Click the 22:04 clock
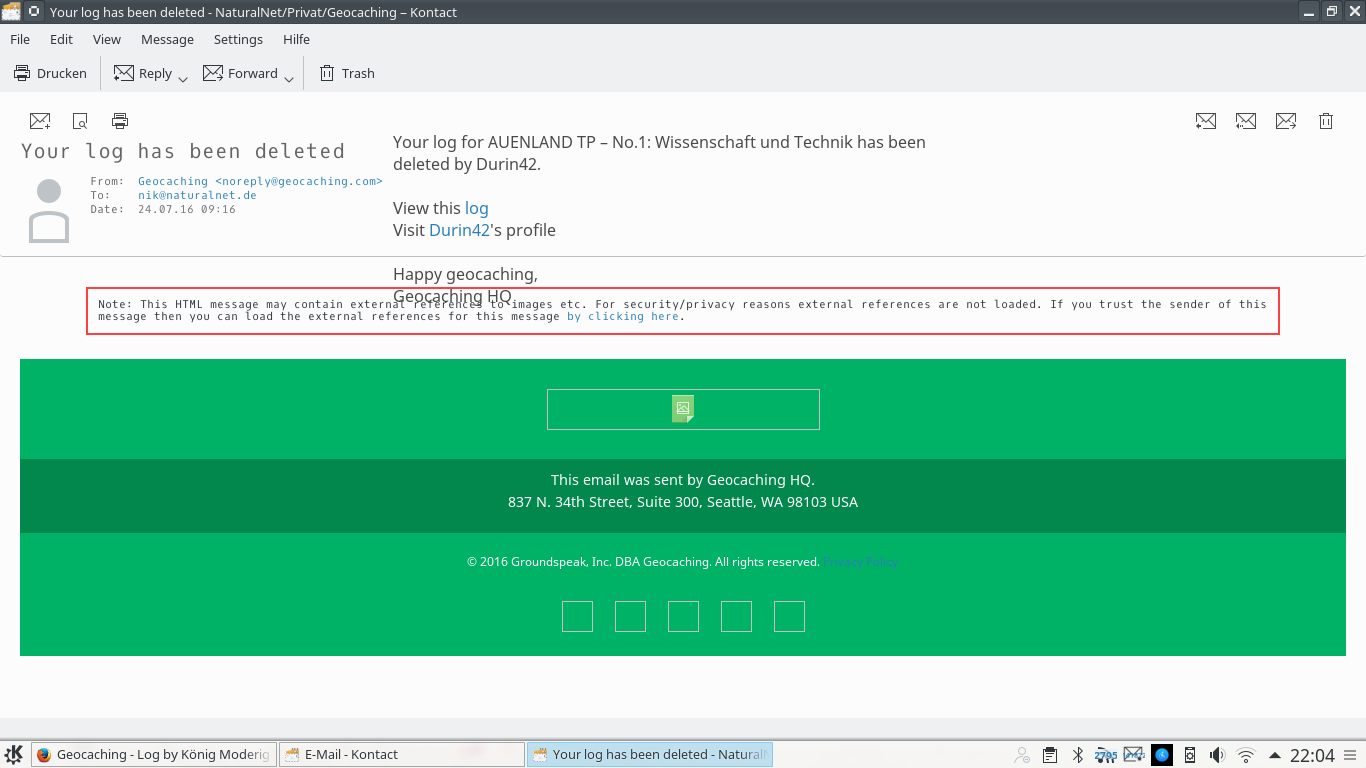The height and width of the screenshot is (768, 1366). pyautogui.click(x=1312, y=755)
